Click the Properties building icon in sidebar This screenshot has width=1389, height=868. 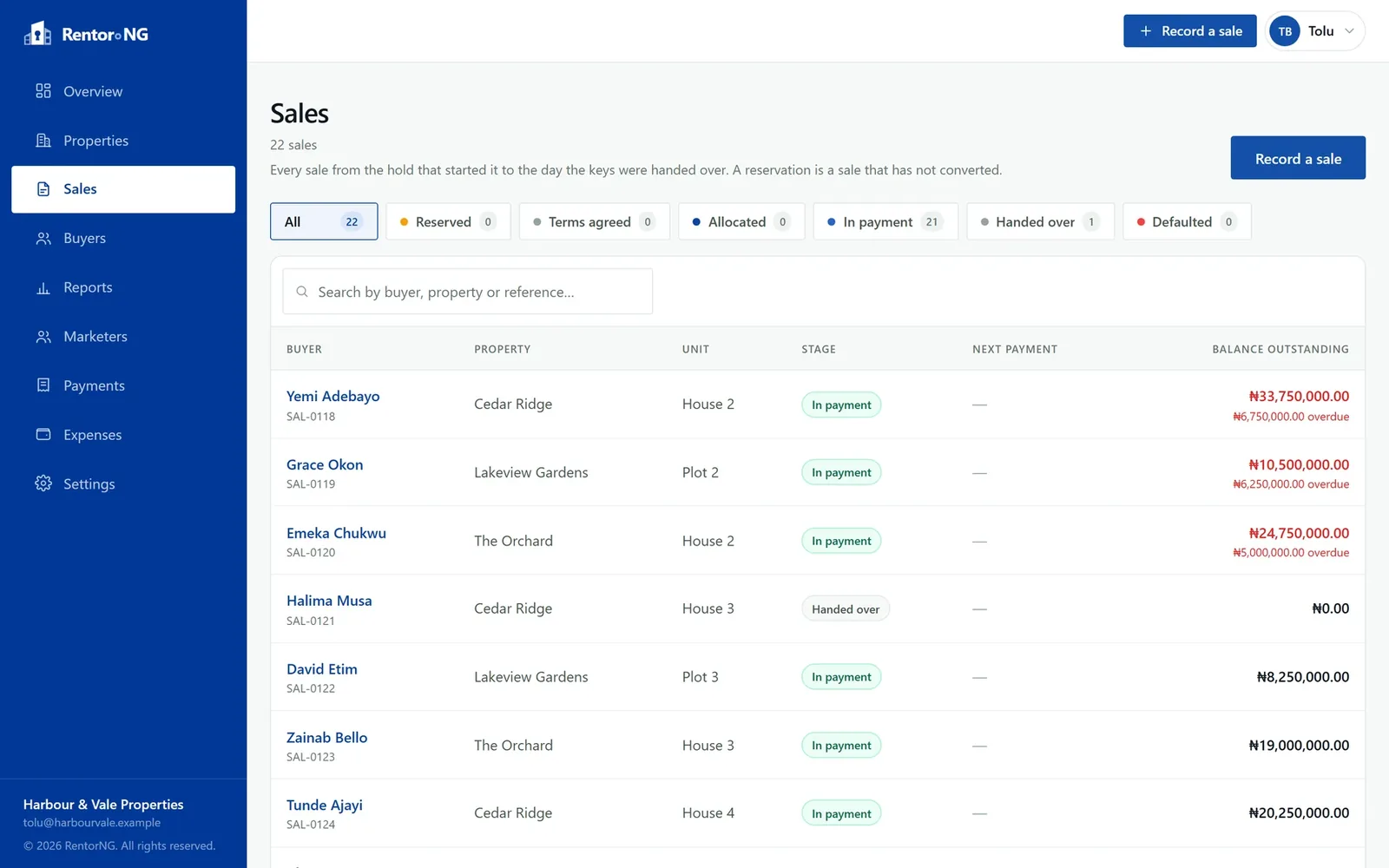[x=43, y=141]
